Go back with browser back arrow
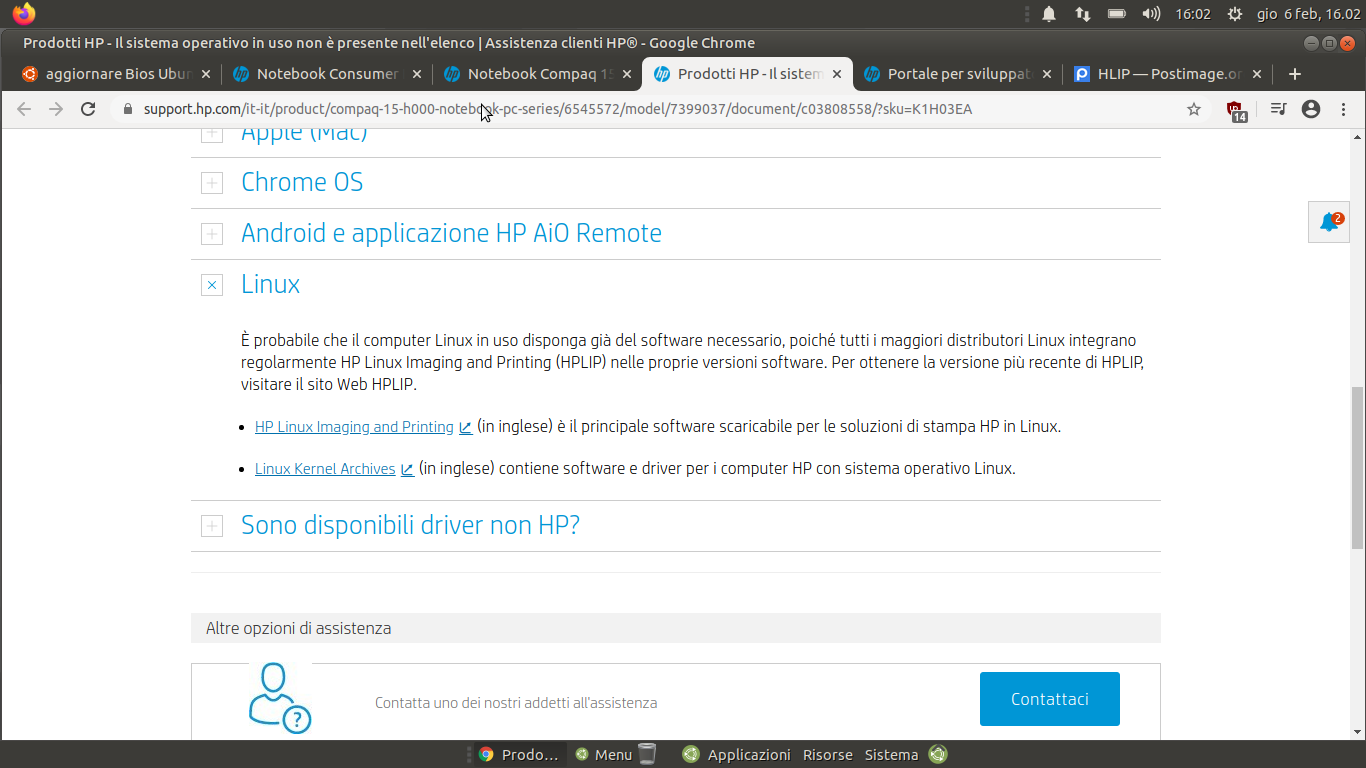Screen dimensions: 1366x768 (24, 109)
